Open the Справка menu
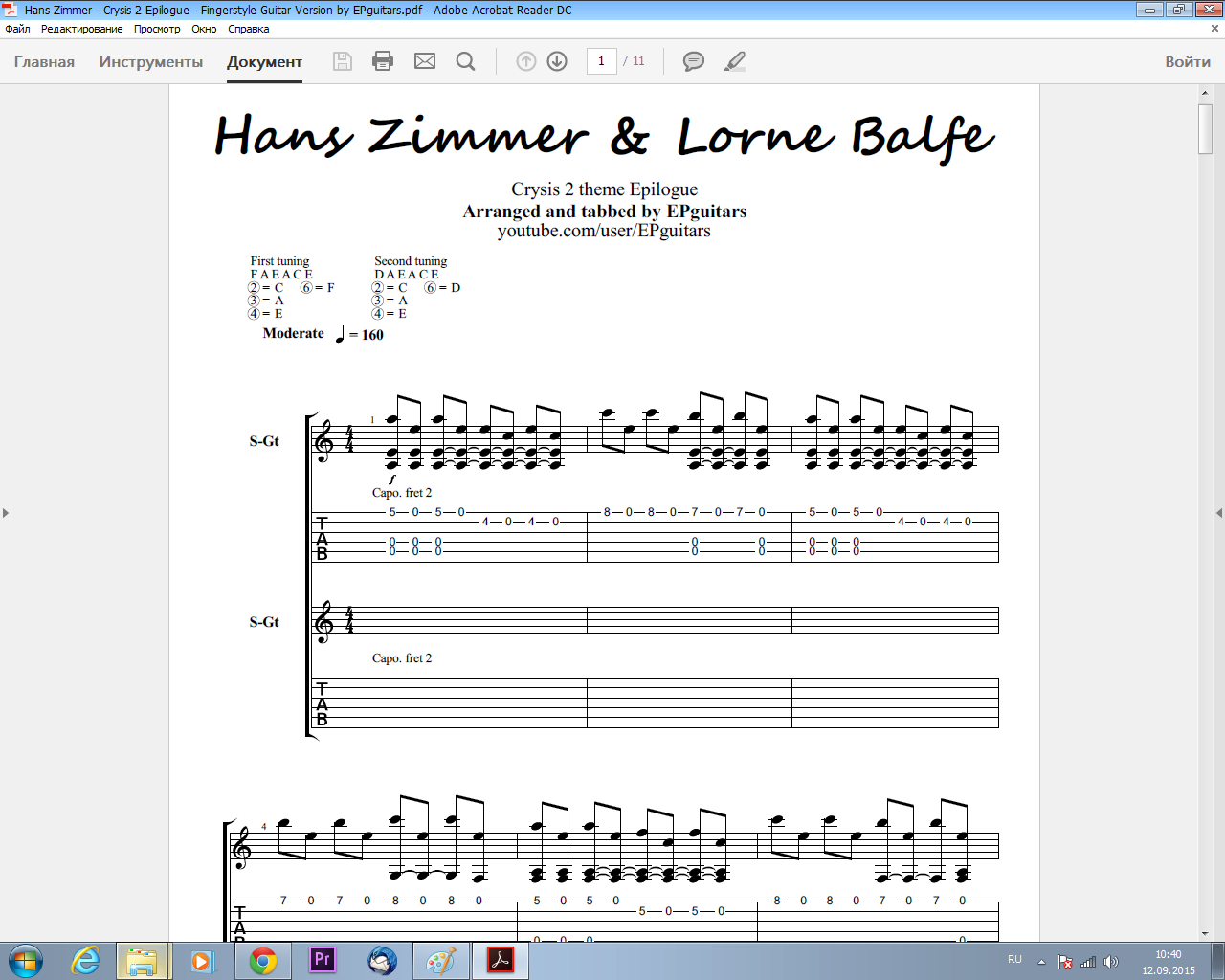Viewport: 1225px width, 980px height. pyautogui.click(x=249, y=29)
